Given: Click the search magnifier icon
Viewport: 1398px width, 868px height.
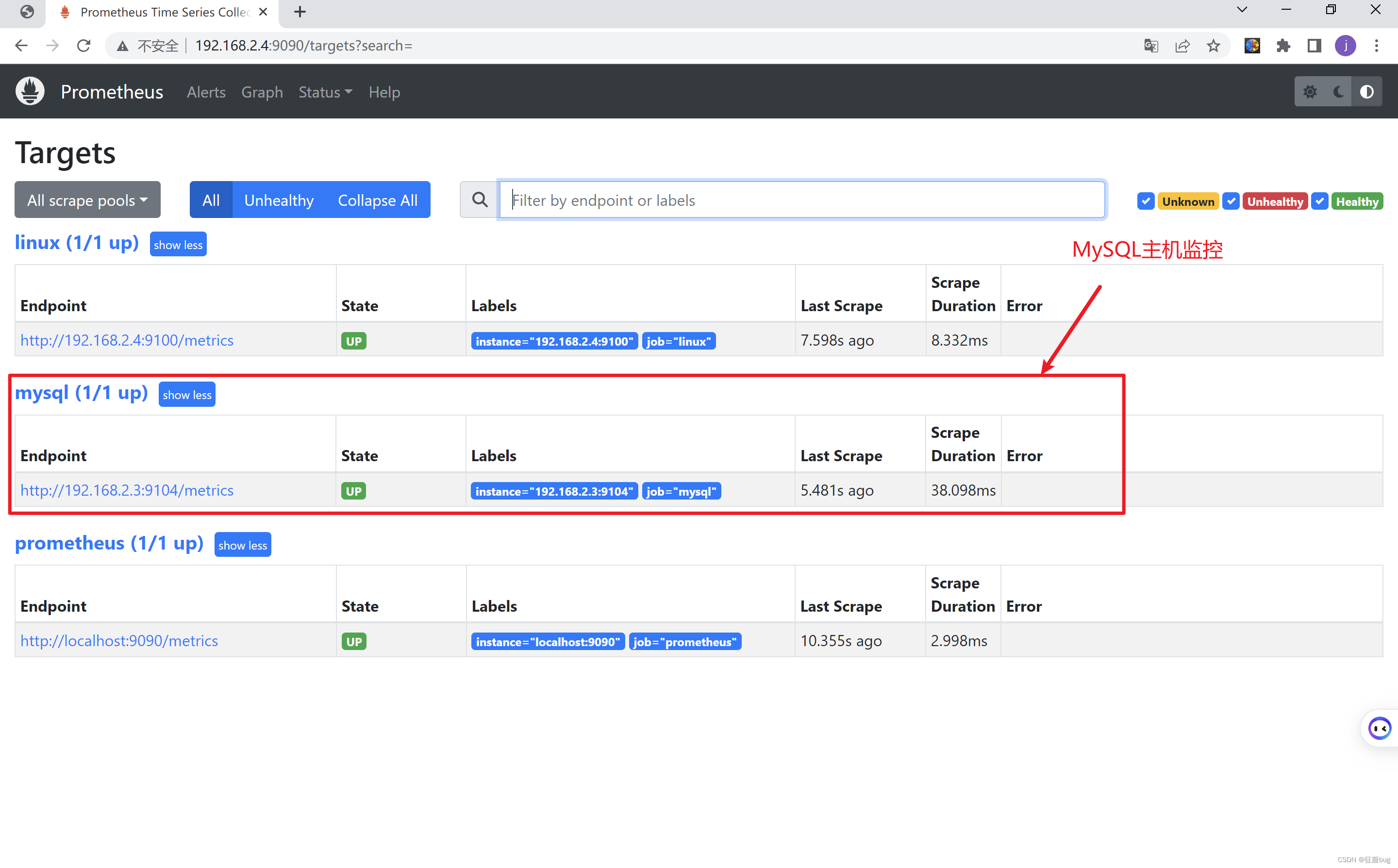Looking at the screenshot, I should (x=479, y=200).
